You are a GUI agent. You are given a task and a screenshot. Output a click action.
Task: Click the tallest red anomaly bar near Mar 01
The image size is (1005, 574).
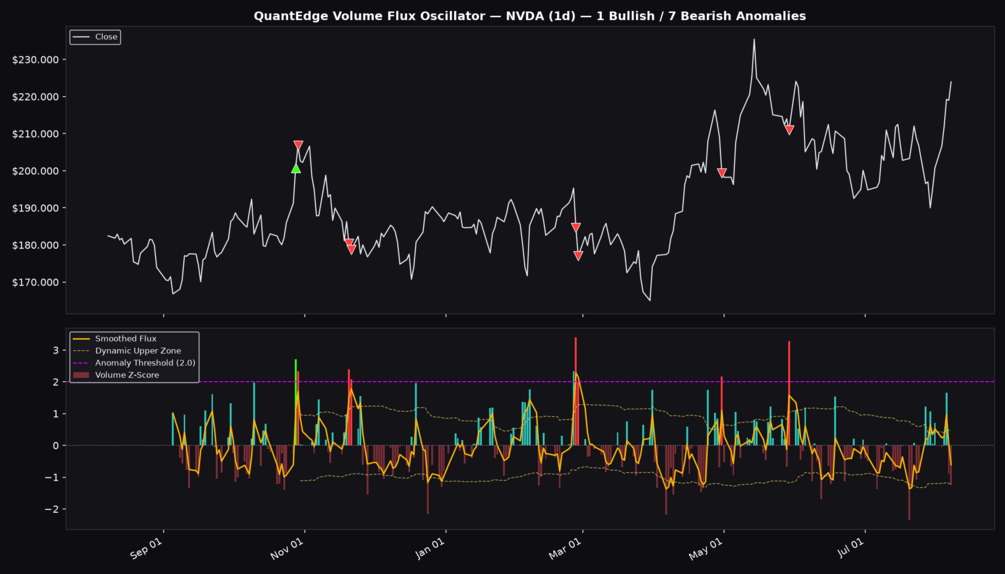(576, 391)
